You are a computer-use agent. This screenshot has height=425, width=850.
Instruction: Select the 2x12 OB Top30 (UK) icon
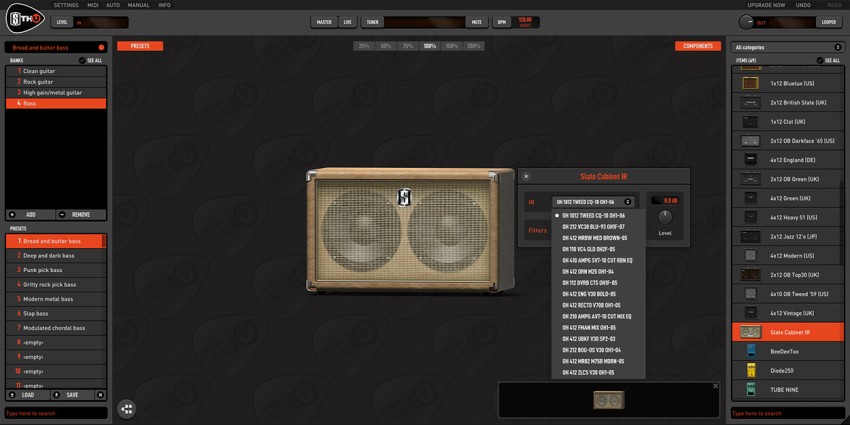coord(751,275)
